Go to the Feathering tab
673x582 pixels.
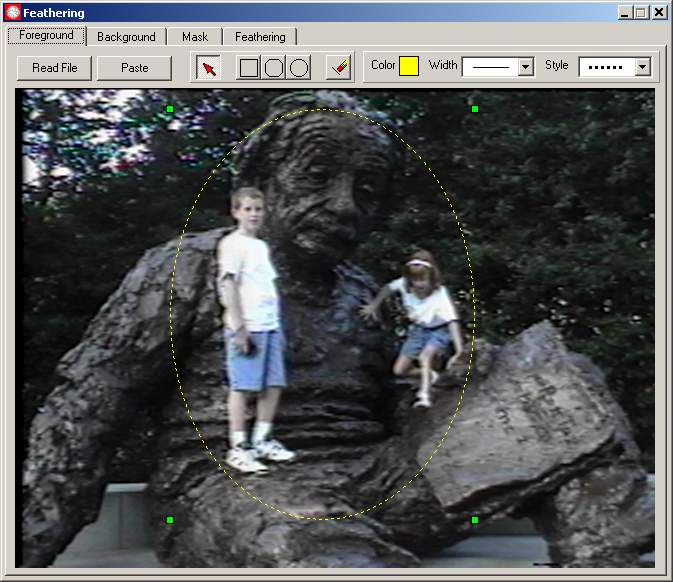(x=260, y=37)
